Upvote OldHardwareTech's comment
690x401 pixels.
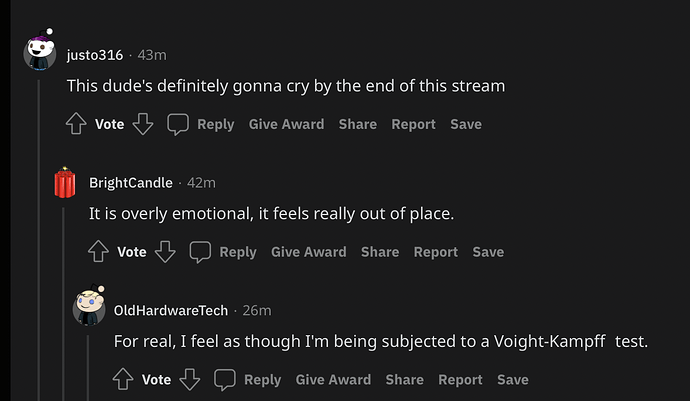click(123, 380)
